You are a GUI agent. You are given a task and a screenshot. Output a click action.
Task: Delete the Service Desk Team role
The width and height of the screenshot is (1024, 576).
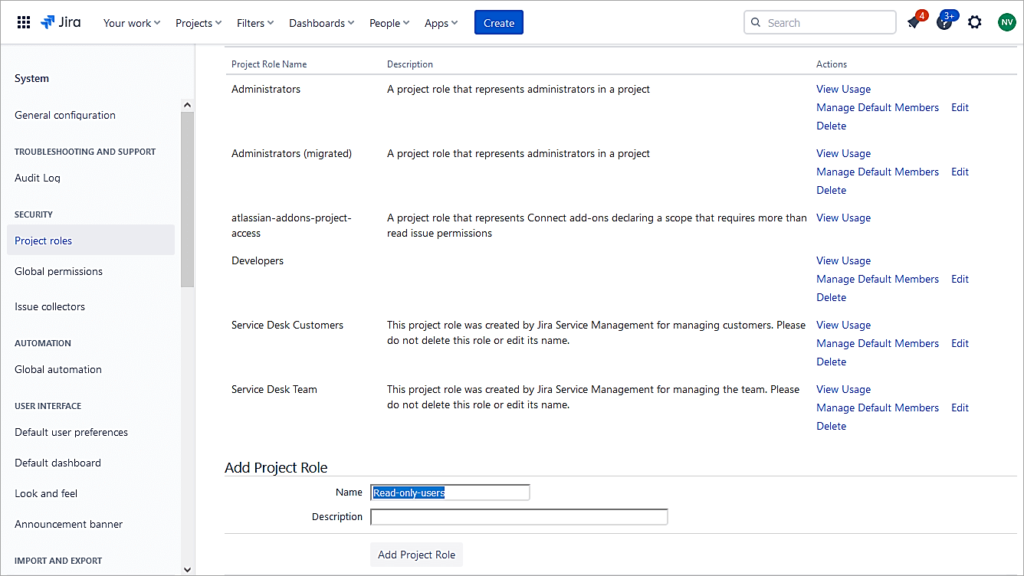click(830, 425)
